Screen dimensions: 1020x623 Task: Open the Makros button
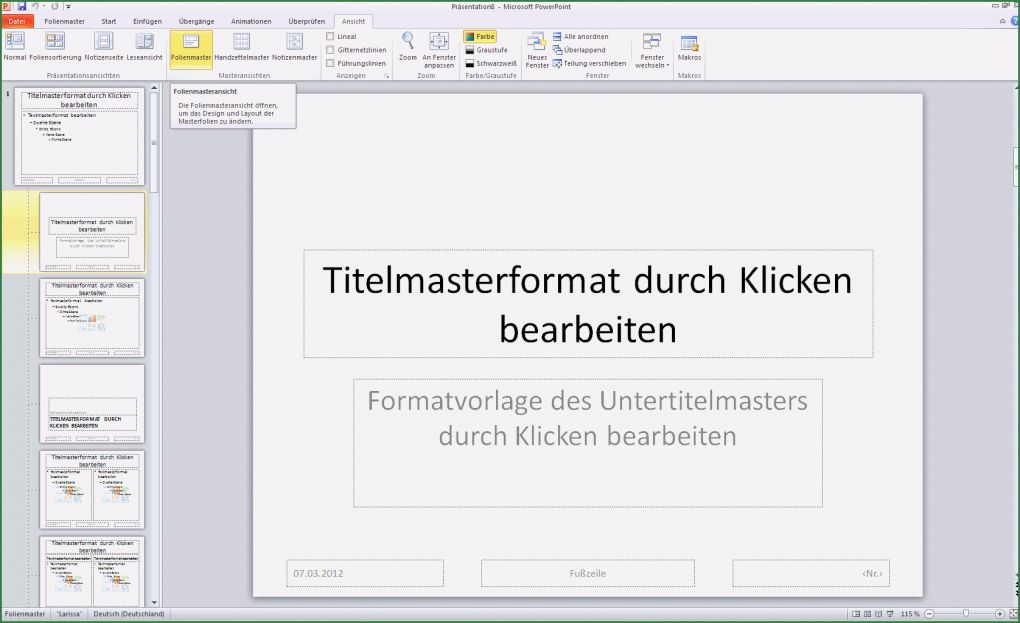[x=689, y=47]
